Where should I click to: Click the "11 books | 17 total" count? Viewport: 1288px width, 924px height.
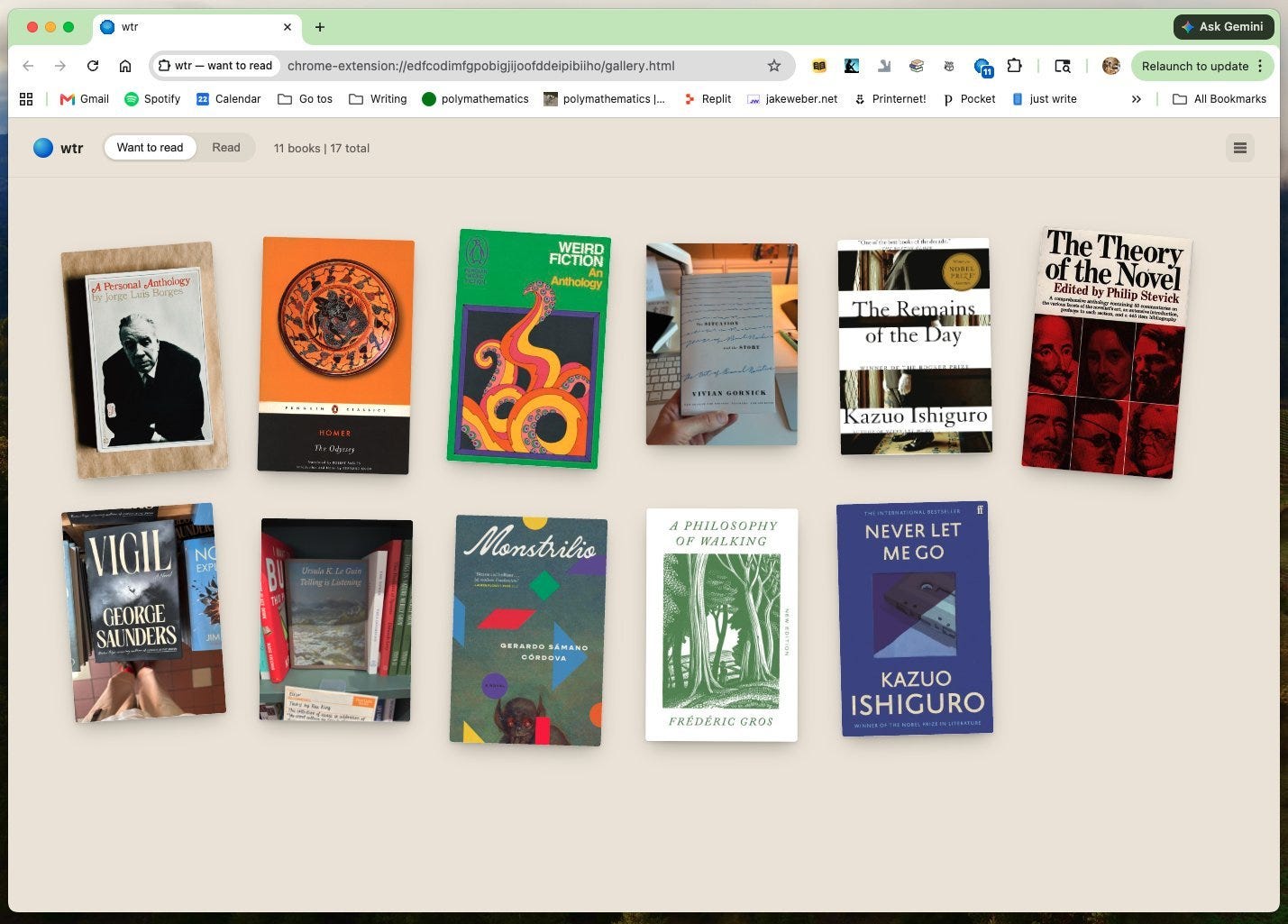pyautogui.click(x=322, y=148)
